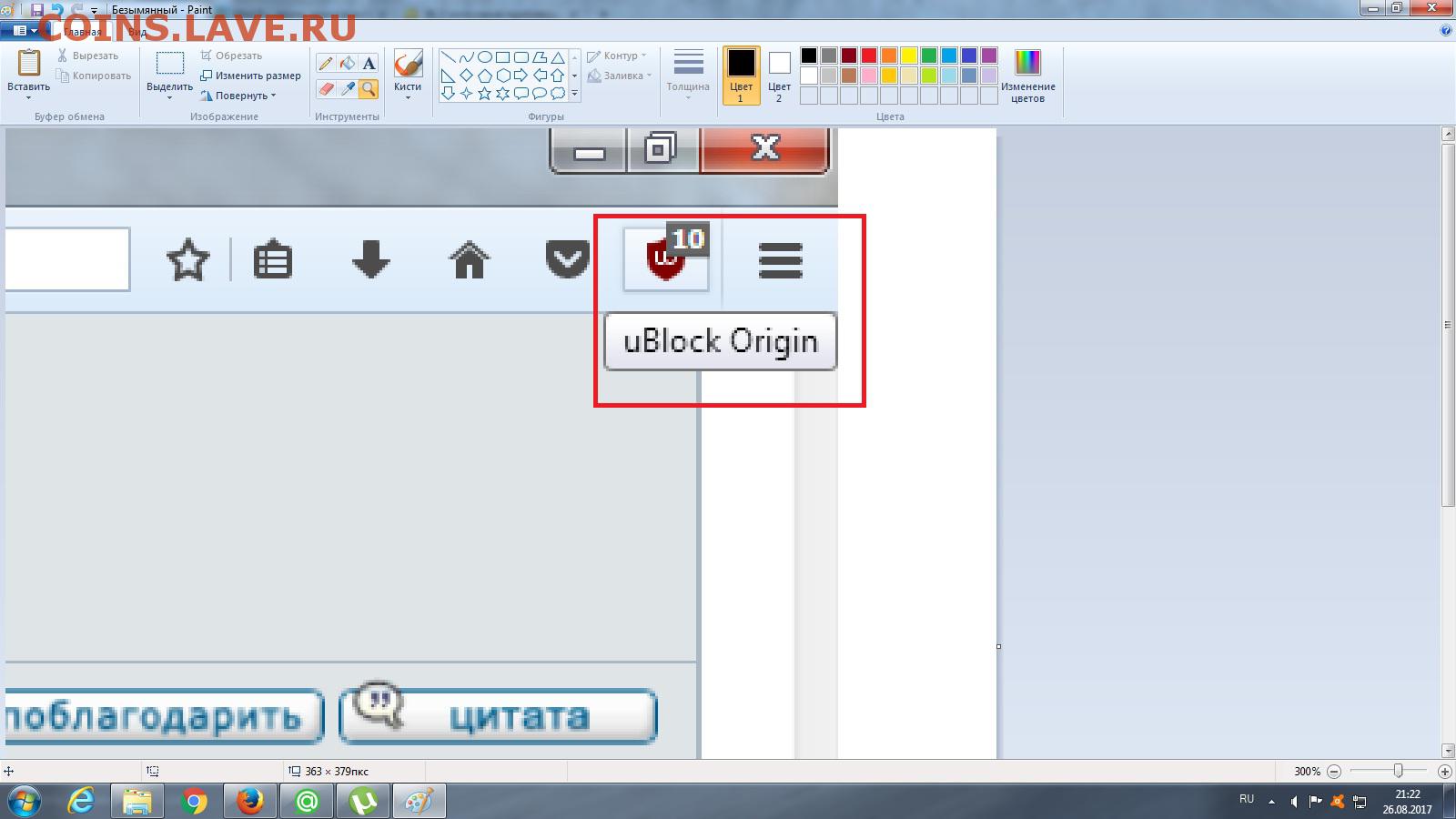
Task: Select the Eraser tool
Action: tap(326, 88)
